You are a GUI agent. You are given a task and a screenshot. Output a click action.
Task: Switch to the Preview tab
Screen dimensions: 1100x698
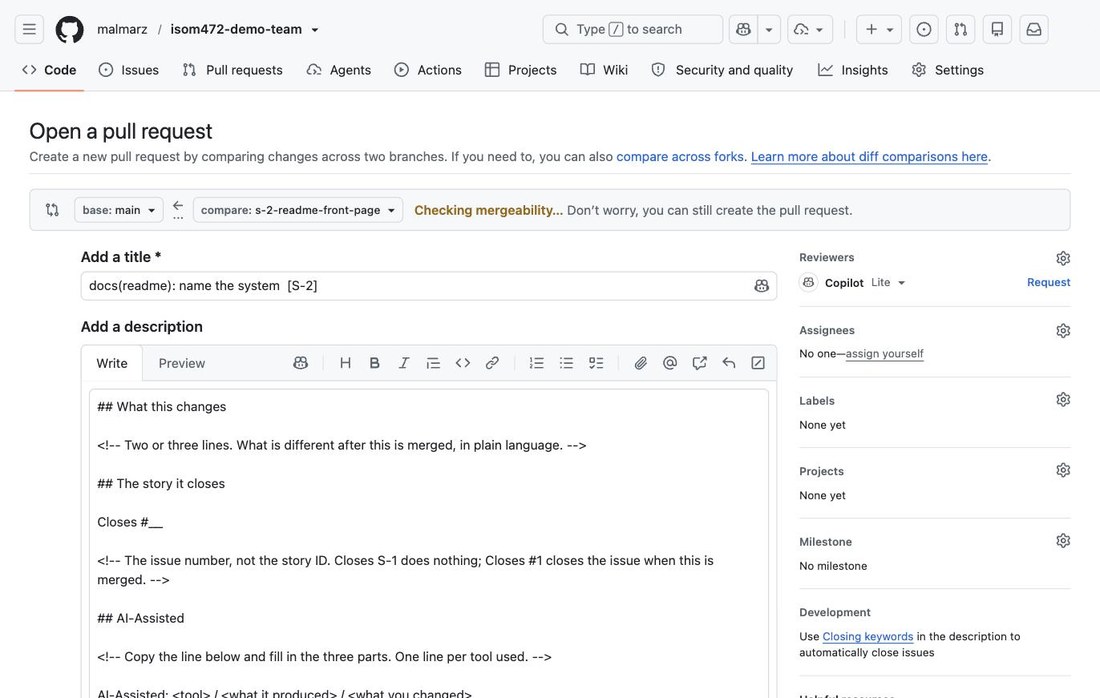click(x=182, y=363)
